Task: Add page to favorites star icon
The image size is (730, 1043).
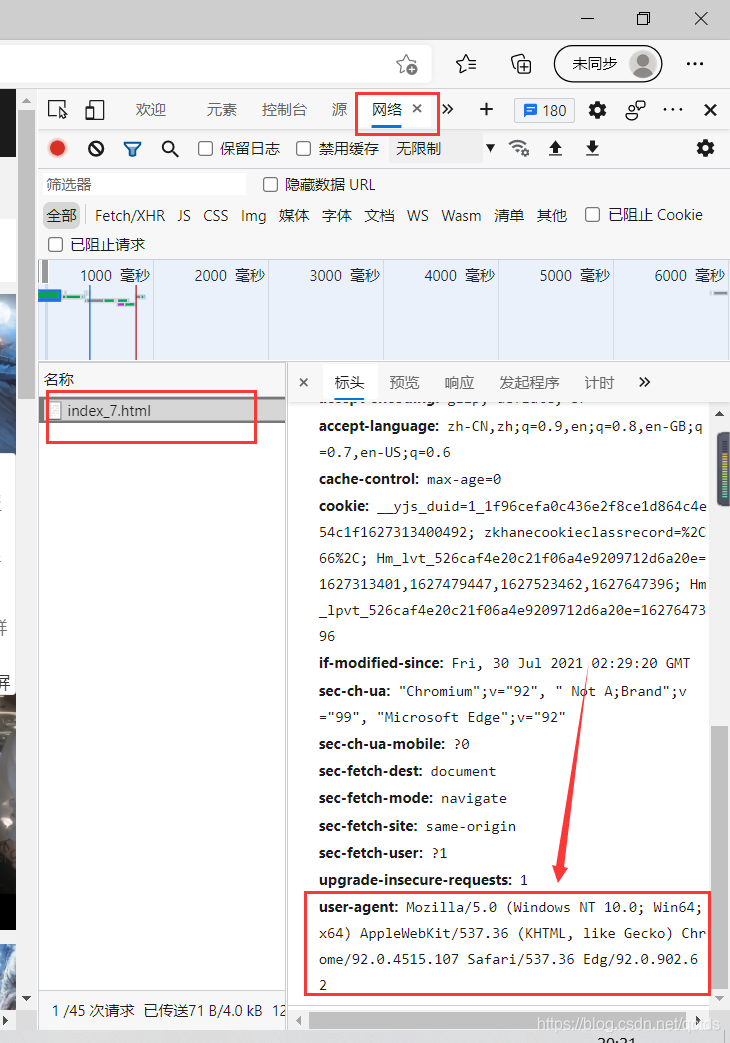Action: 407,65
